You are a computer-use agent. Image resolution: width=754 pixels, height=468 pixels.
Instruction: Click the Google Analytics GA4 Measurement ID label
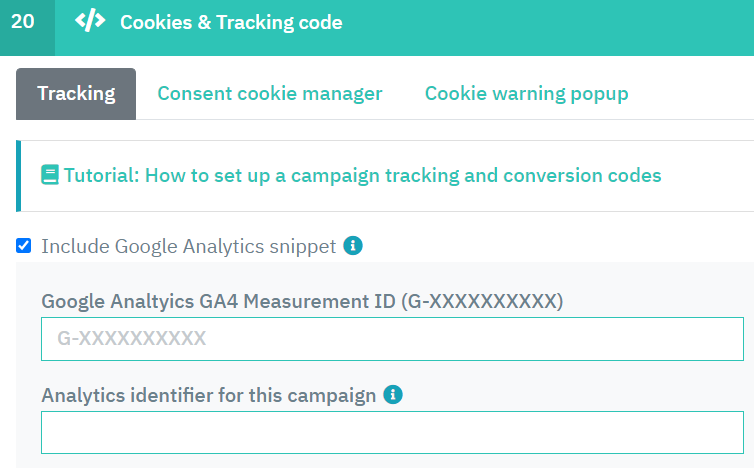(302, 301)
